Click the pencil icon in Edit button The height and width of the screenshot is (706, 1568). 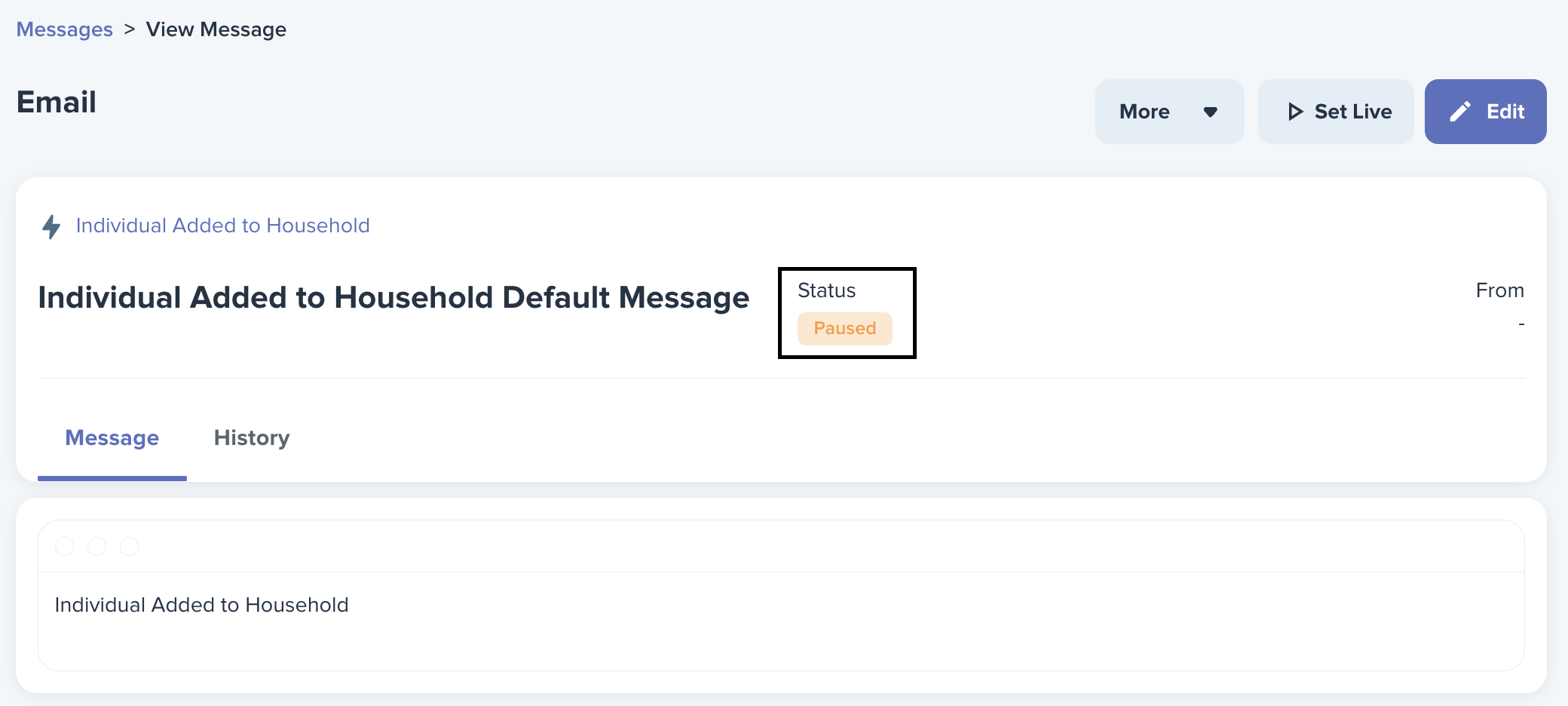click(x=1460, y=112)
